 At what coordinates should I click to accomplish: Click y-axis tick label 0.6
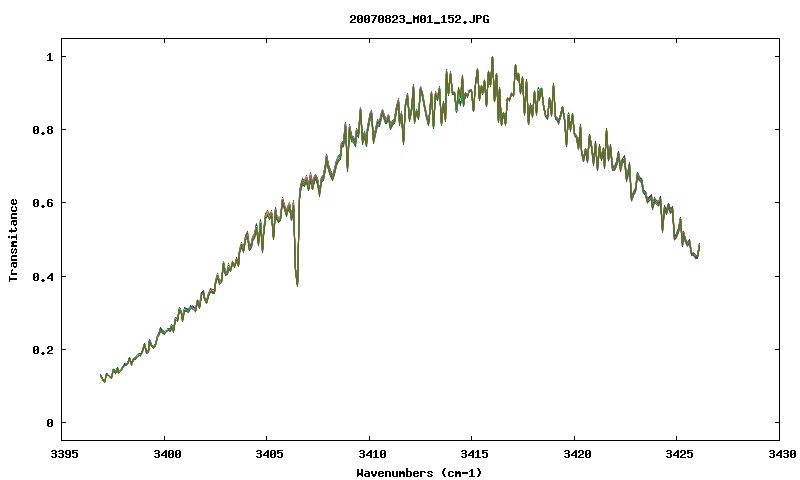(x=43, y=203)
